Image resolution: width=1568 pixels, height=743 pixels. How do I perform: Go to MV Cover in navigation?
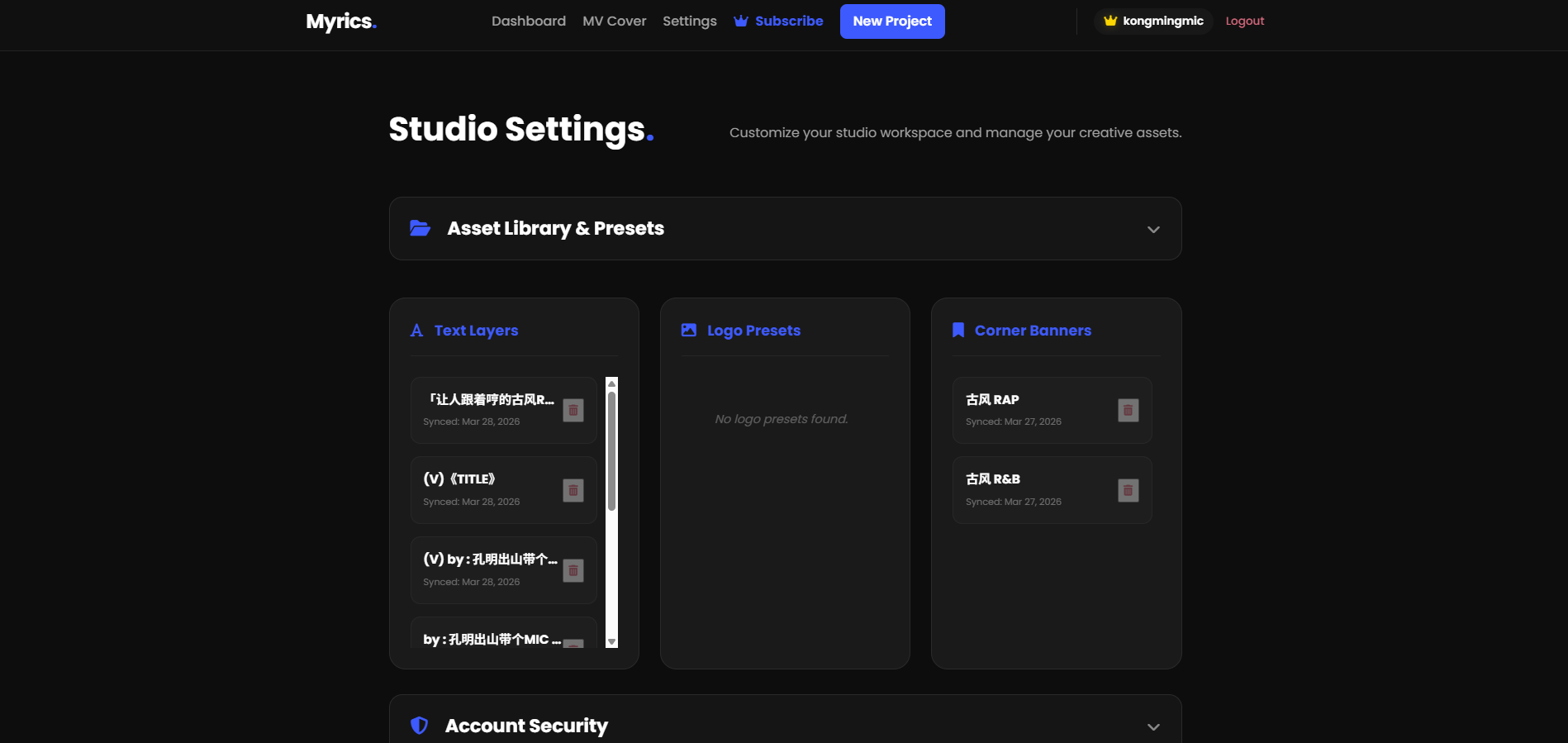tap(615, 21)
